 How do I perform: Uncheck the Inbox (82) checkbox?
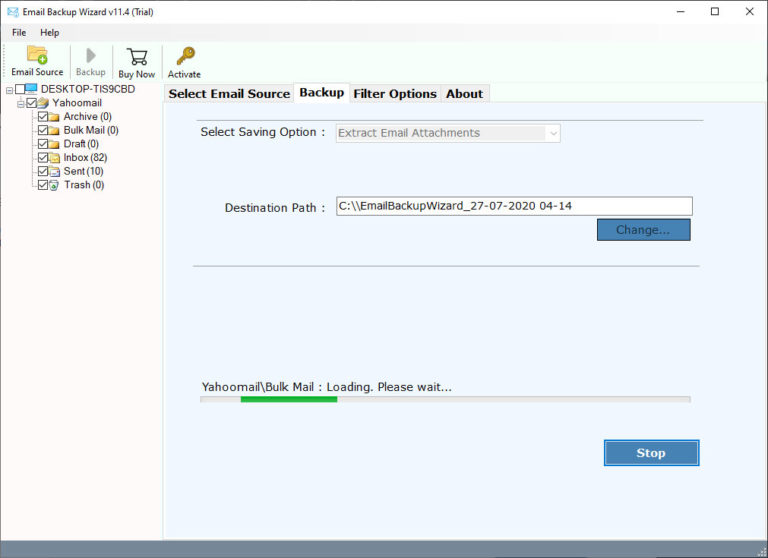[x=43, y=158]
